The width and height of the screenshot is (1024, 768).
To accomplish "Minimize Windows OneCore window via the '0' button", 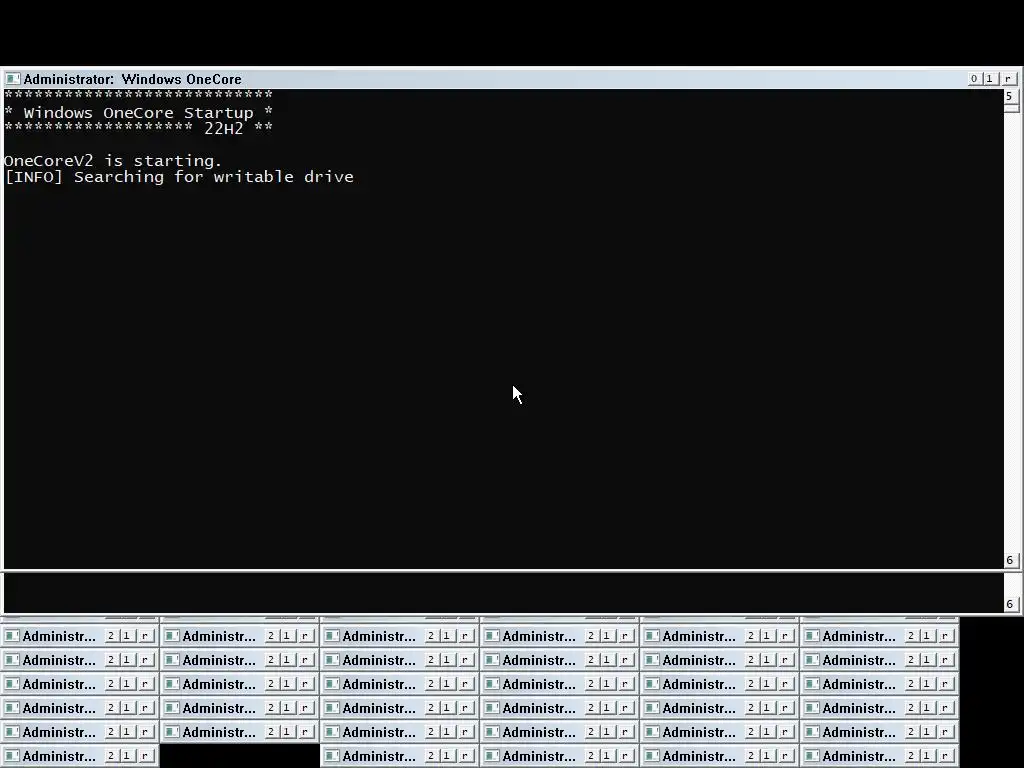I will [x=974, y=78].
